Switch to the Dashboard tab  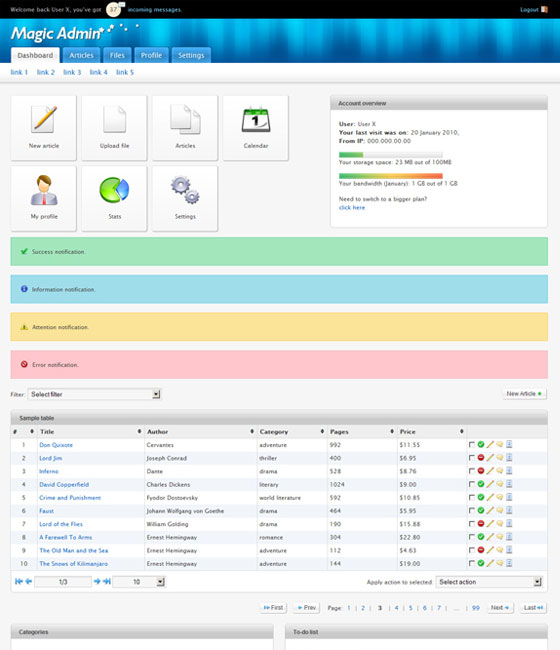pyautogui.click(x=35, y=55)
